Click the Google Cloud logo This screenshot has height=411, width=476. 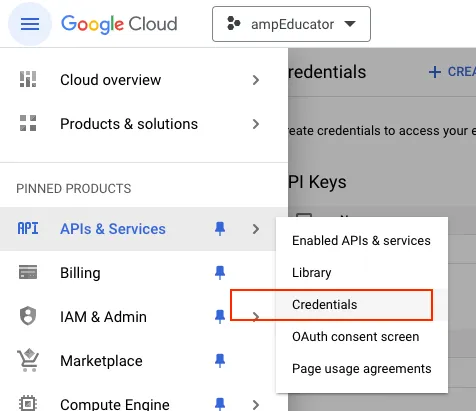(x=119, y=24)
